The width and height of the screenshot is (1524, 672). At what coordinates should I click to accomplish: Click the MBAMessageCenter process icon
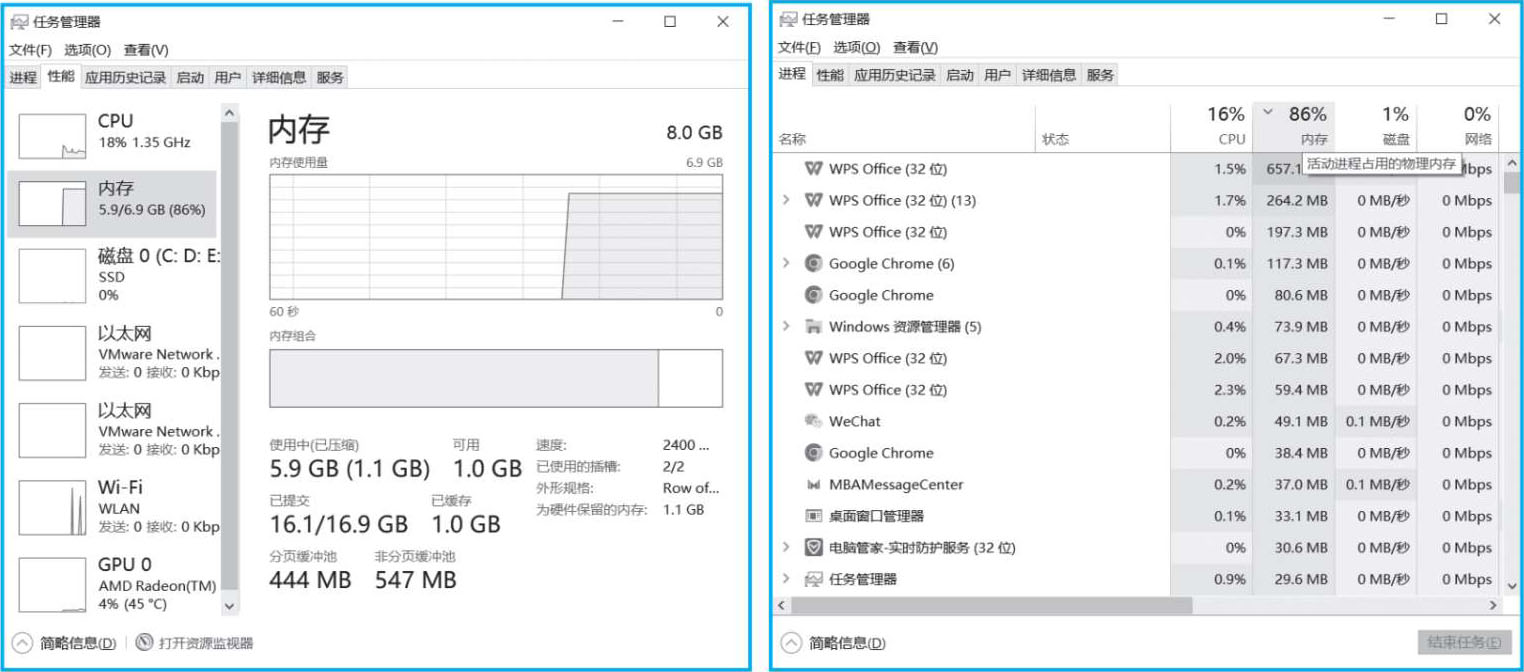814,485
